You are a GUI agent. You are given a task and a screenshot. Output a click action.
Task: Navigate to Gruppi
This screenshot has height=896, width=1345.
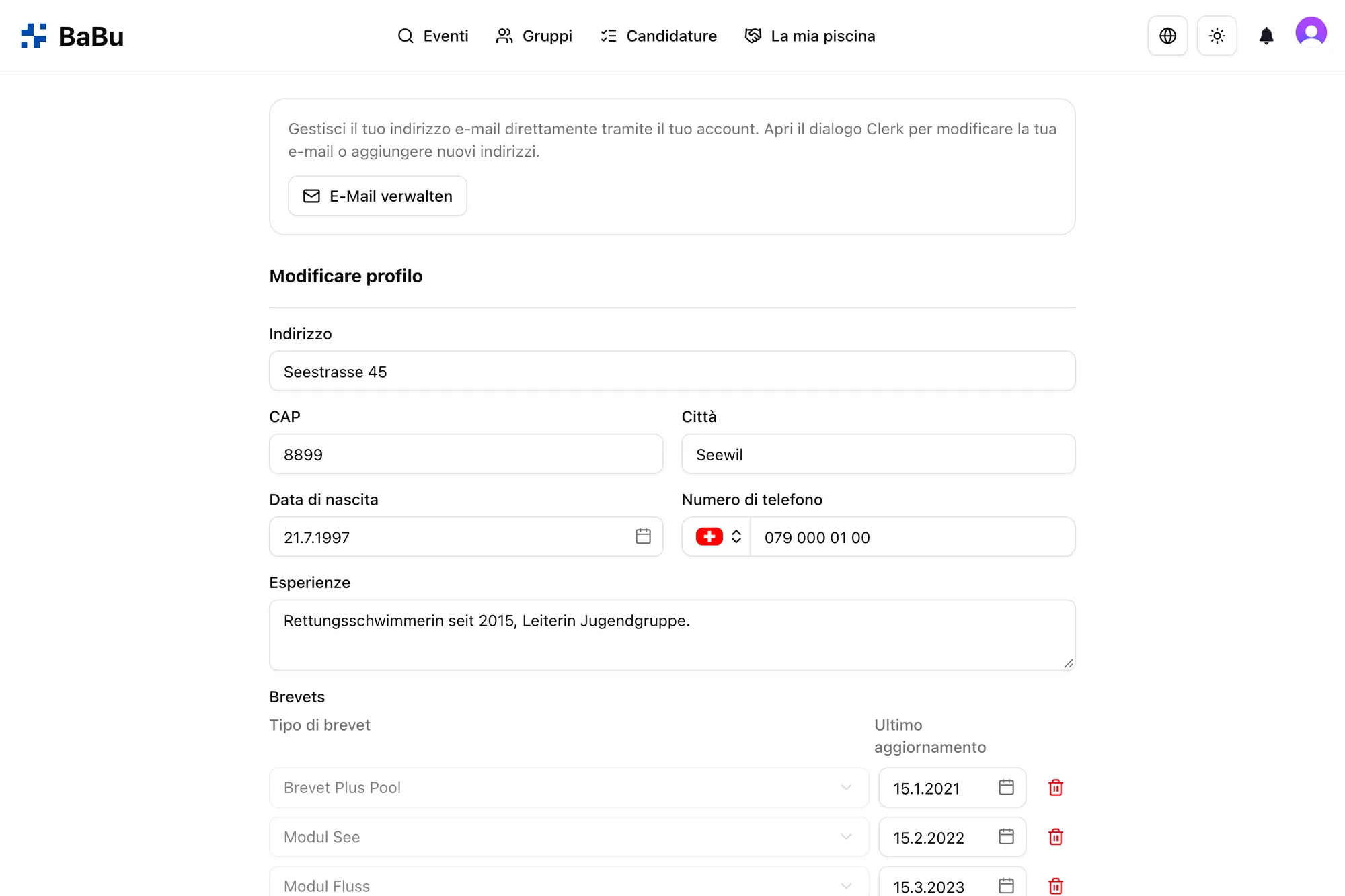[534, 36]
